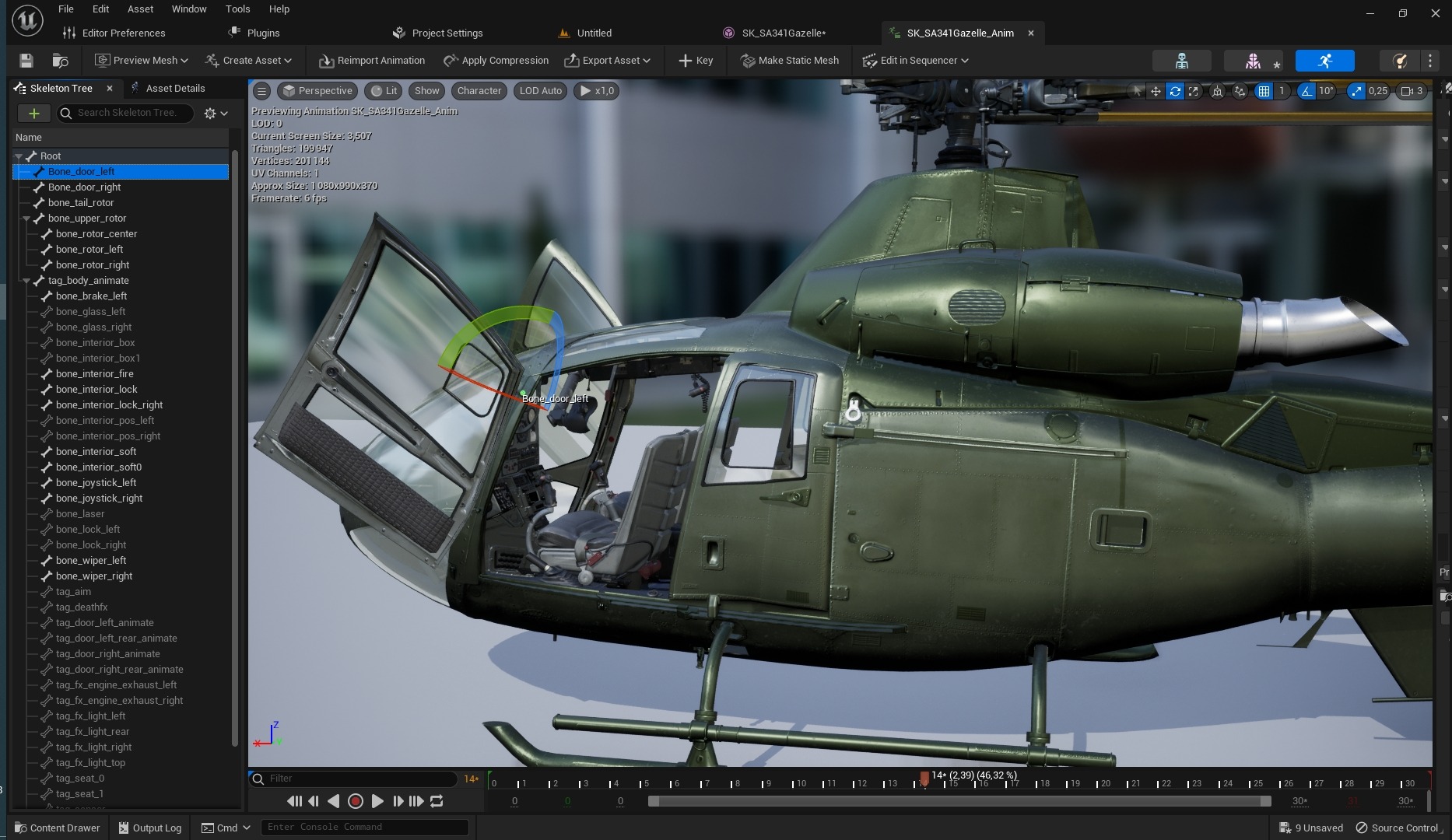The width and height of the screenshot is (1452, 840).
Task: Toggle rotation angle snapping
Action: (x=1306, y=91)
